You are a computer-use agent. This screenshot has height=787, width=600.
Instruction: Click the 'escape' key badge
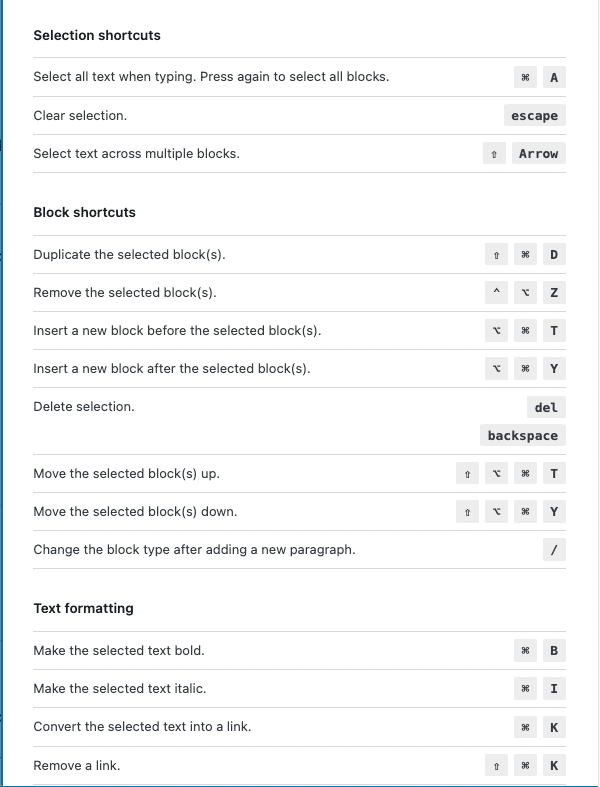point(535,115)
